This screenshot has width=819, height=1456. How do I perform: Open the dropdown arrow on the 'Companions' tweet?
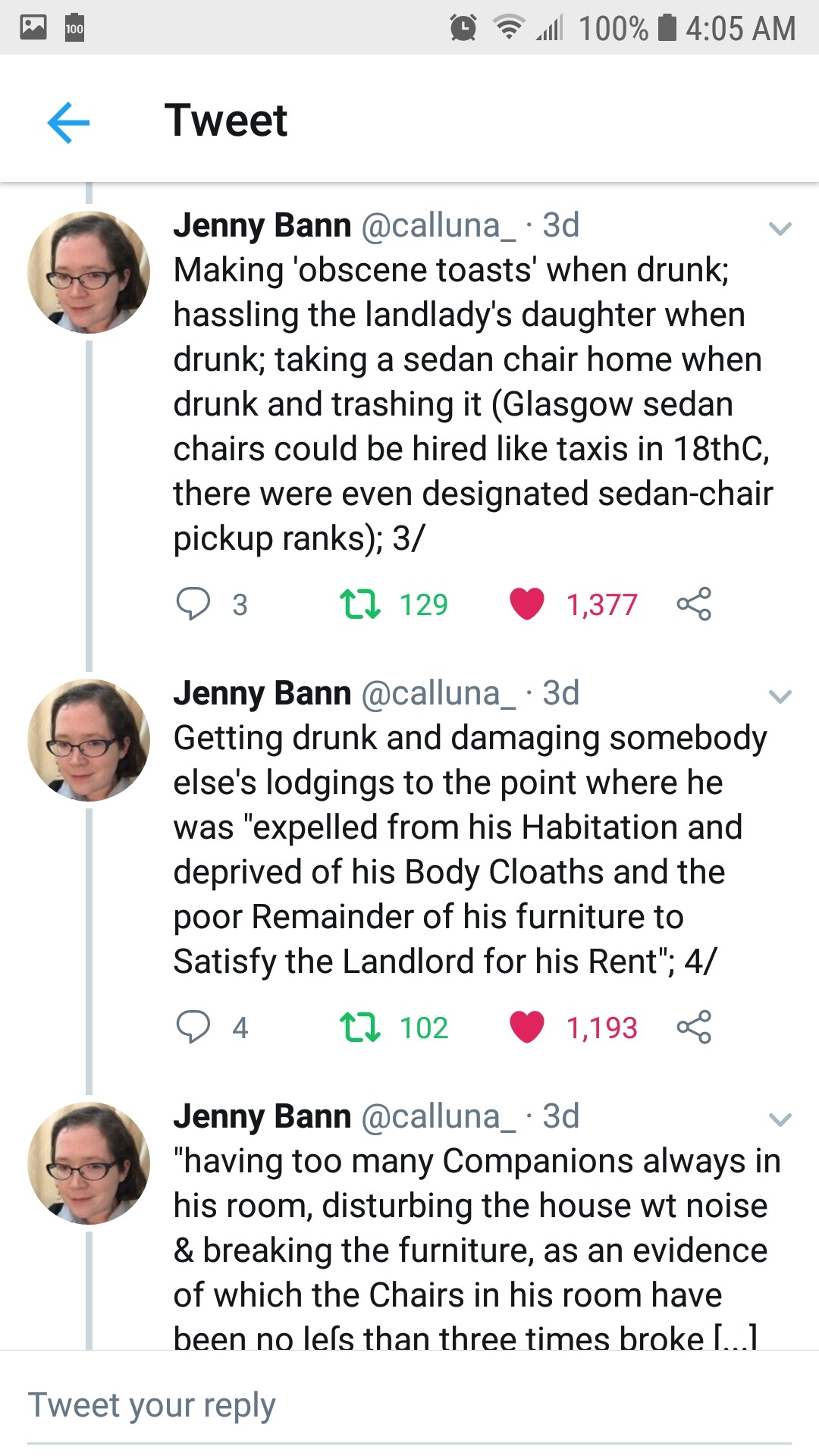(780, 1119)
